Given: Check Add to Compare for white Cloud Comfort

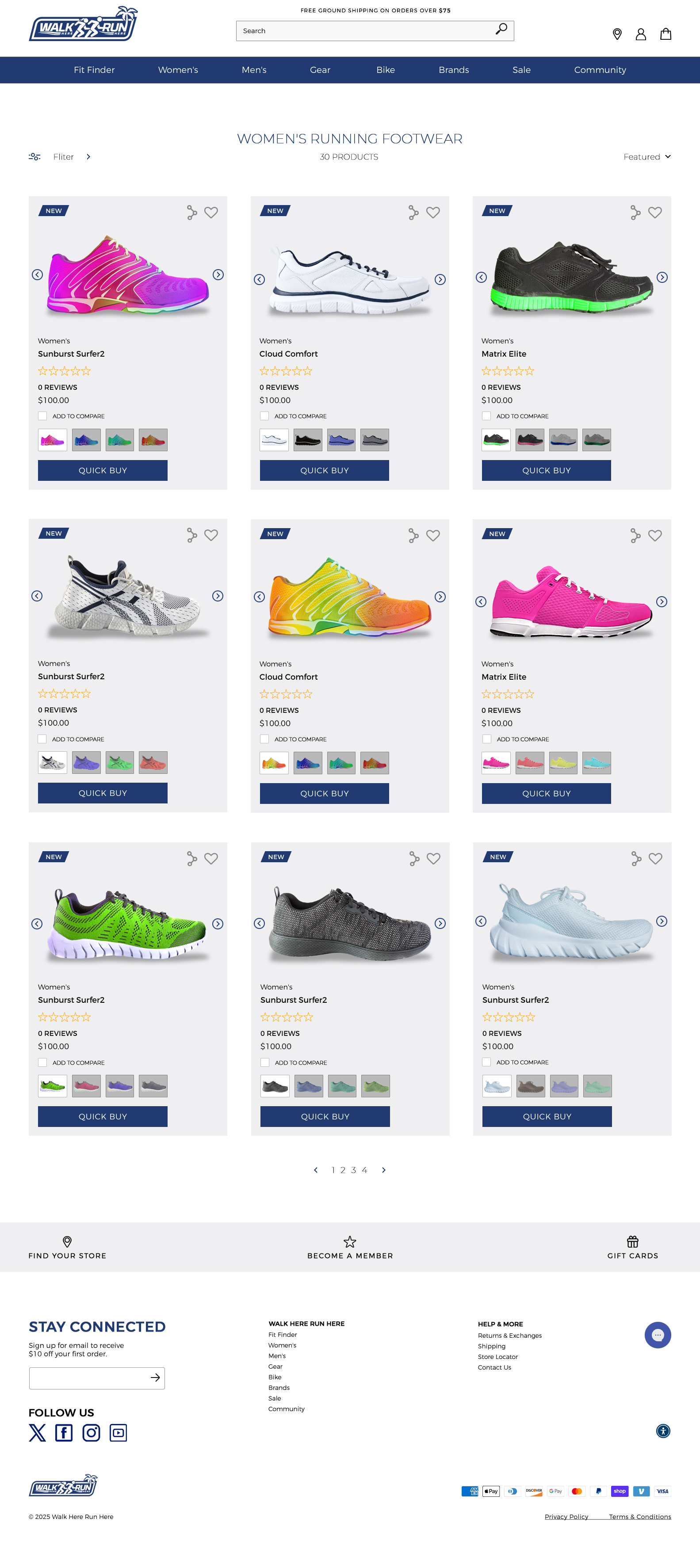Looking at the screenshot, I should click(264, 416).
